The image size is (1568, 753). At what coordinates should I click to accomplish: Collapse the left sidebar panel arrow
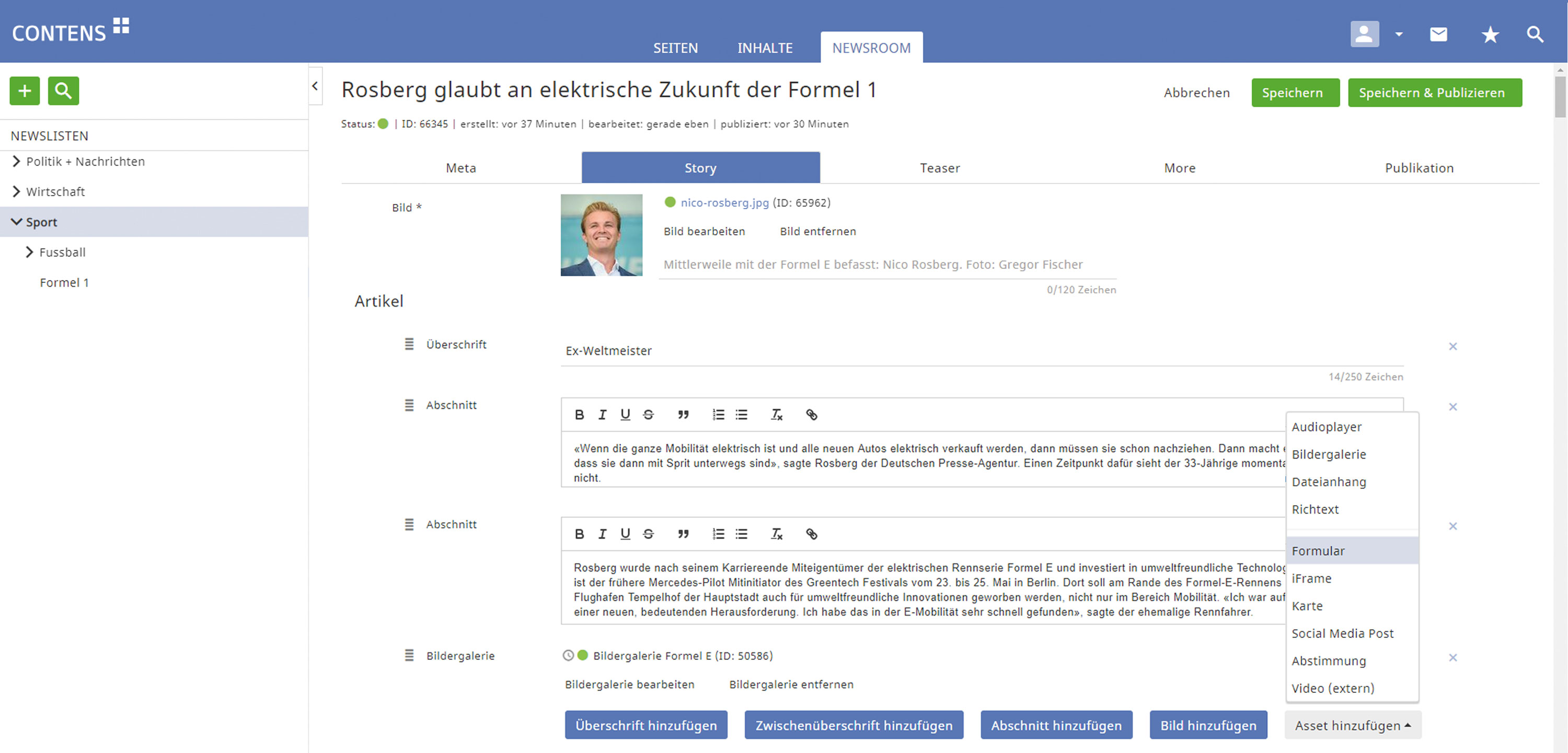tap(315, 86)
